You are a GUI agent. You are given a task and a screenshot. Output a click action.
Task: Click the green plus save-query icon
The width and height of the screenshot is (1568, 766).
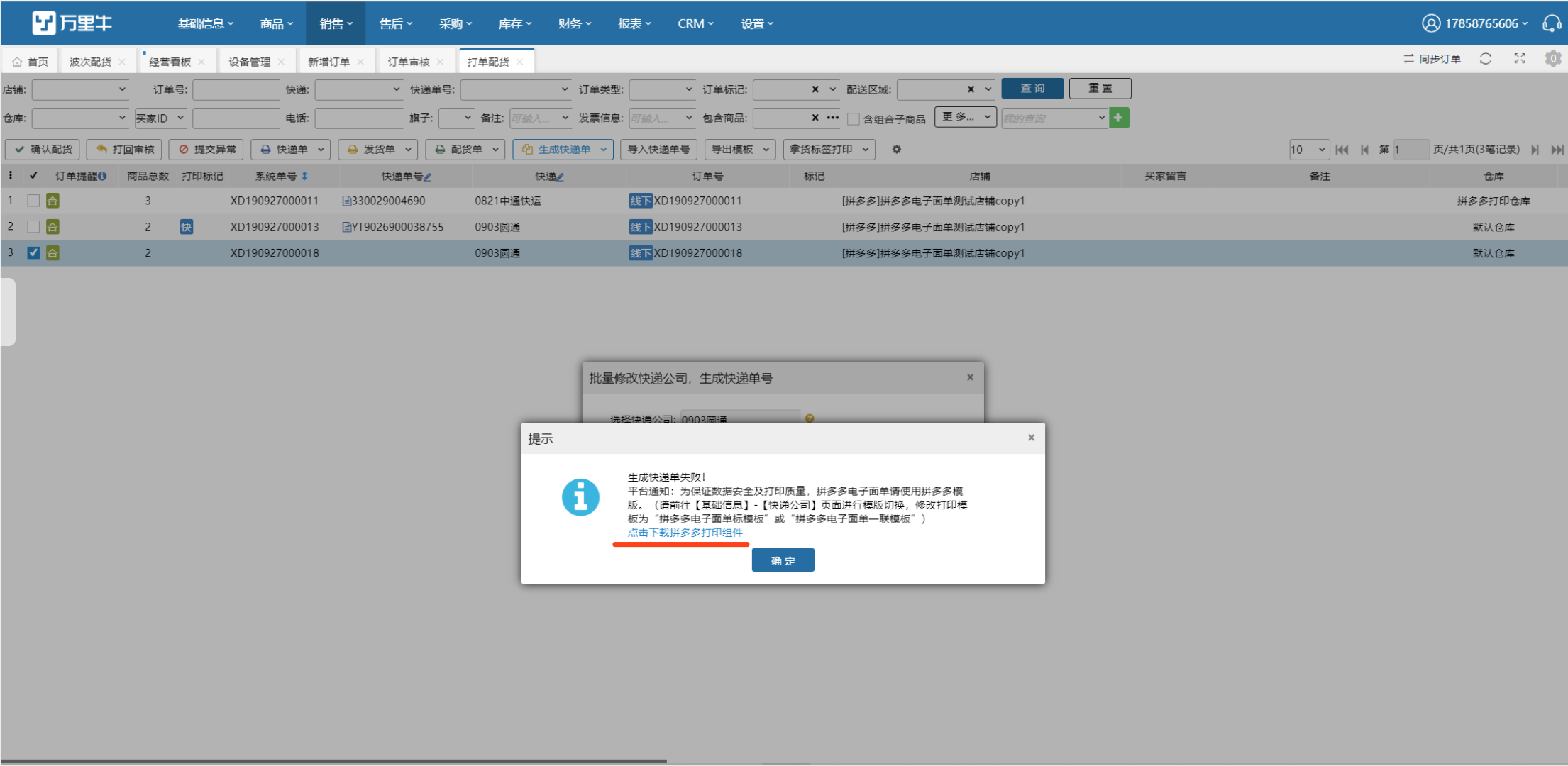1119,118
